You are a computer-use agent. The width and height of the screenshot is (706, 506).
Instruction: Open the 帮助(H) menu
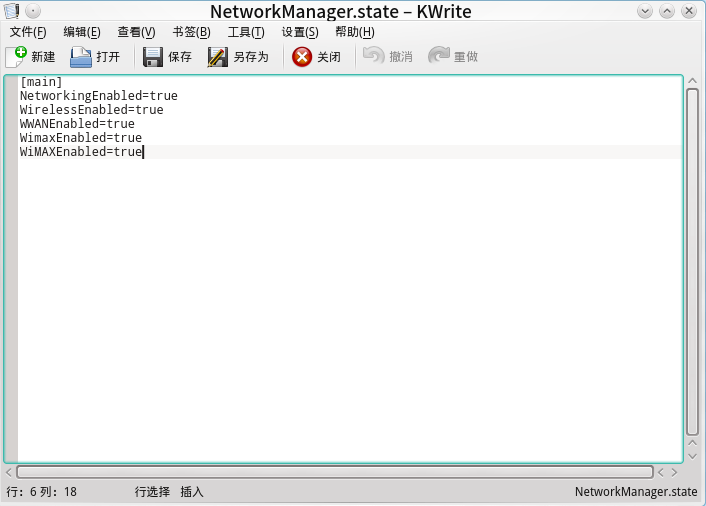(x=355, y=32)
